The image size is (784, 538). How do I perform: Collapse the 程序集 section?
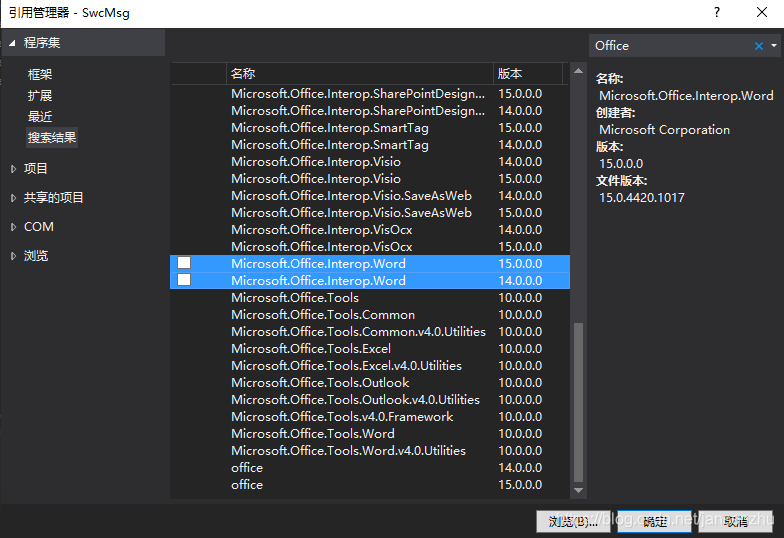[12, 43]
